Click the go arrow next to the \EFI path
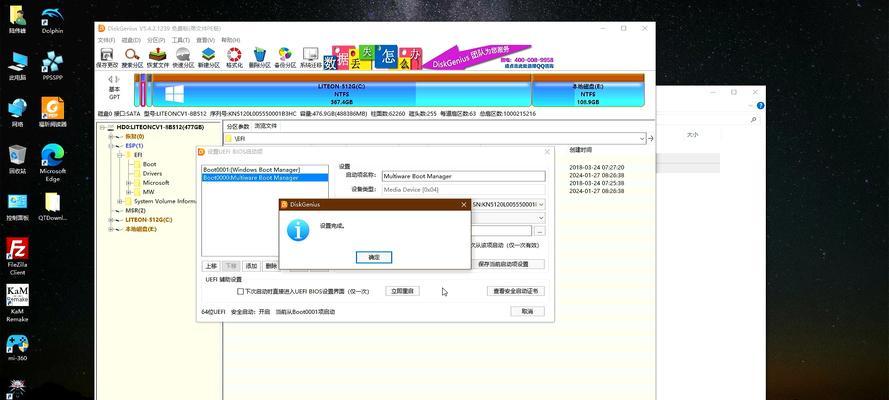Image resolution: width=889 pixels, height=400 pixels. coord(650,138)
